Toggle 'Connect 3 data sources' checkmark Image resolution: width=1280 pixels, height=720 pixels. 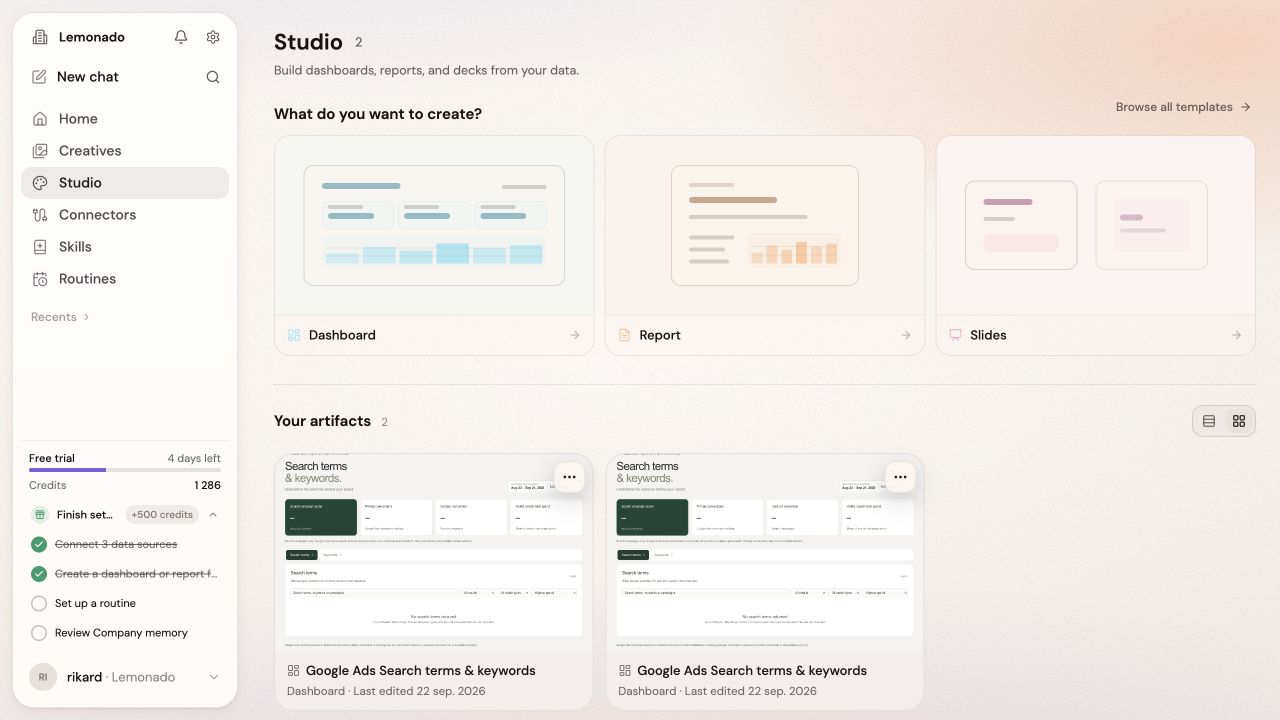[x=39, y=545]
